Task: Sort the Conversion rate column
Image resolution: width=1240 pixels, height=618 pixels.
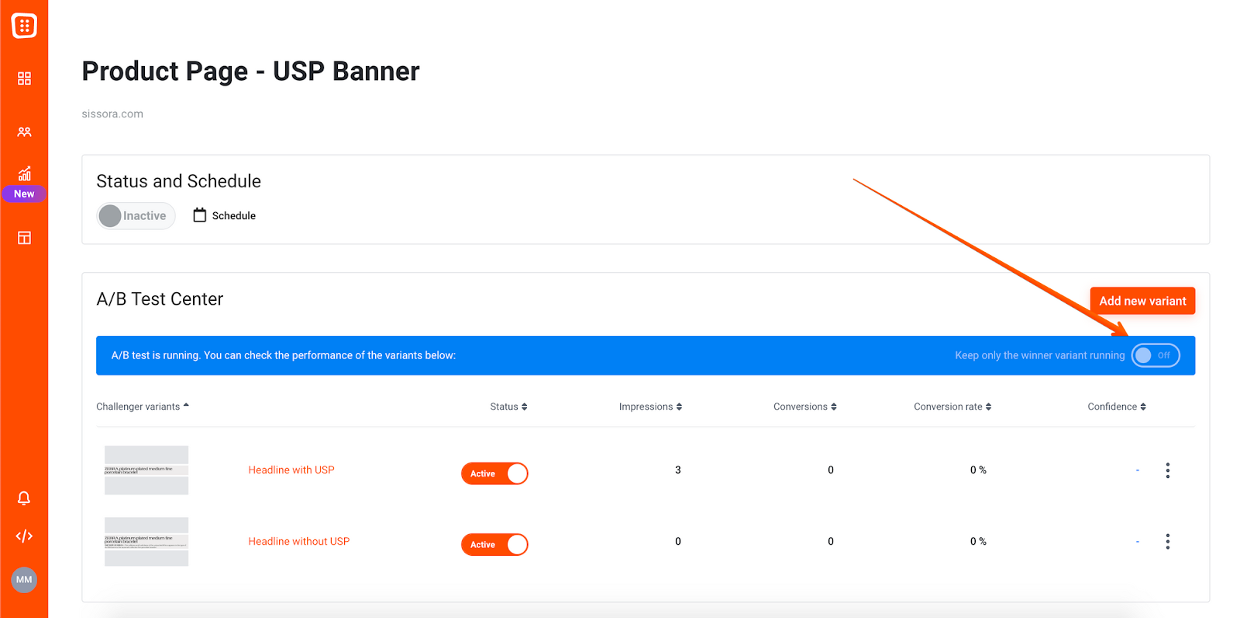Action: (988, 406)
